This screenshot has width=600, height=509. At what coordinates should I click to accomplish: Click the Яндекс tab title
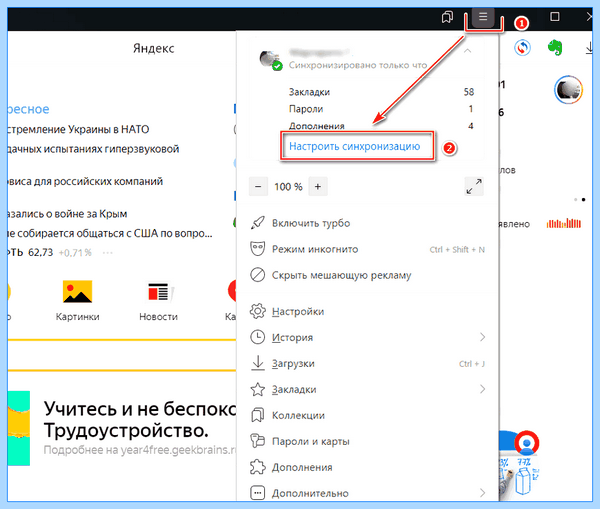153,49
